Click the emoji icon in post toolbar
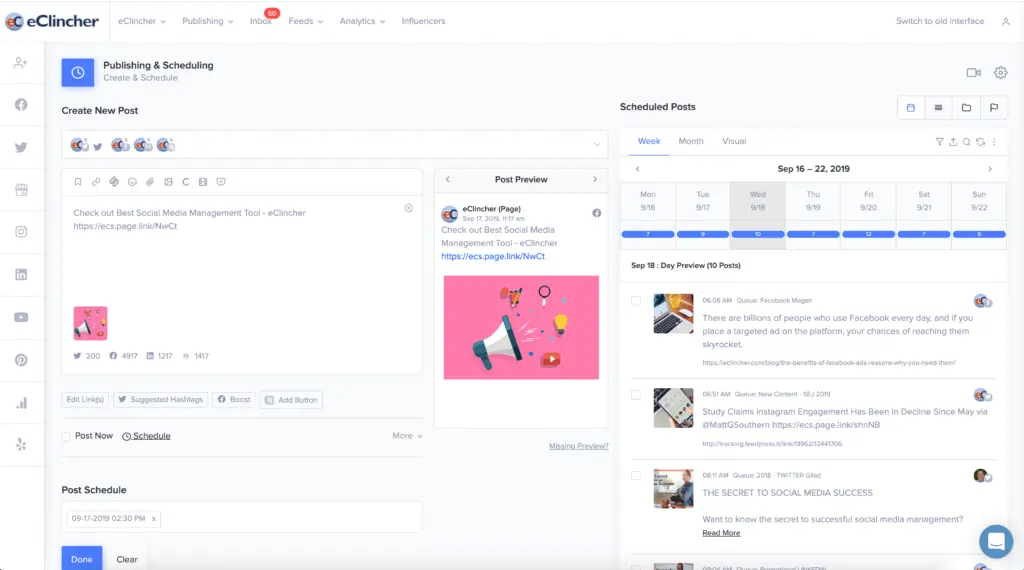1024x570 pixels. [x=132, y=182]
